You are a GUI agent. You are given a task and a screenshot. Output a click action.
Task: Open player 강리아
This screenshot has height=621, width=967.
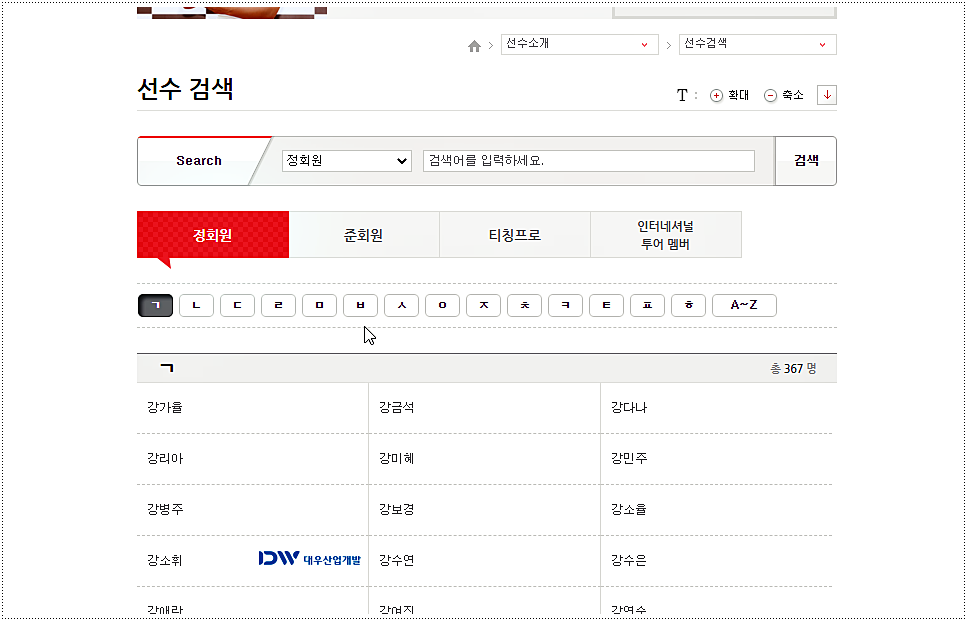pos(165,459)
